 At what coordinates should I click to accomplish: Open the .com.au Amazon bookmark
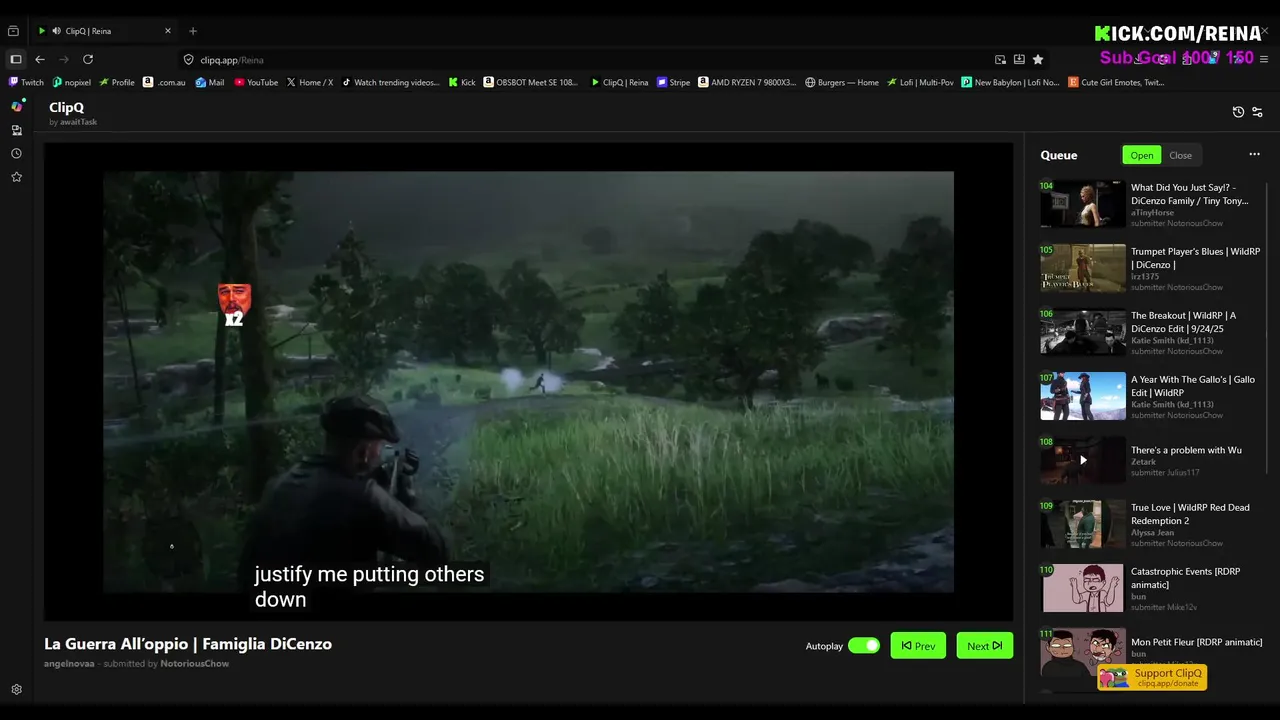click(164, 82)
